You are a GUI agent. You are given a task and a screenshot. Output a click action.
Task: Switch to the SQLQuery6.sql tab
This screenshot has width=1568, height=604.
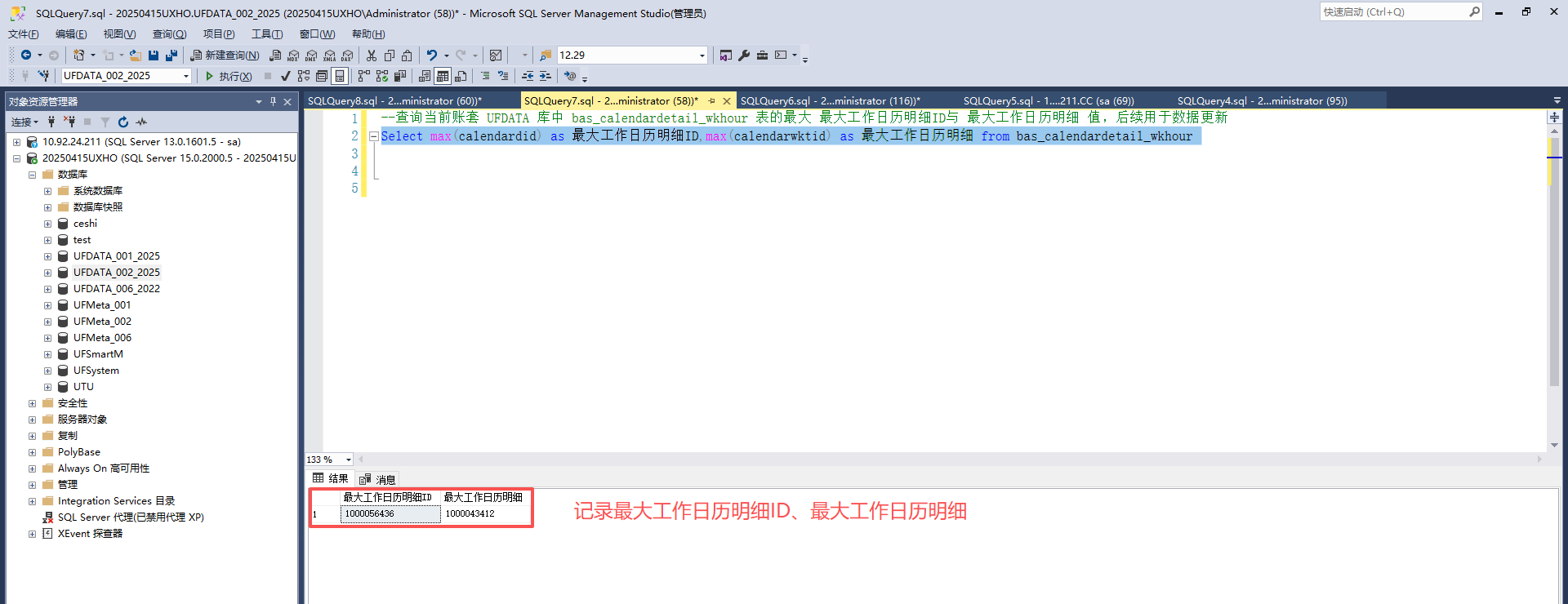[829, 101]
